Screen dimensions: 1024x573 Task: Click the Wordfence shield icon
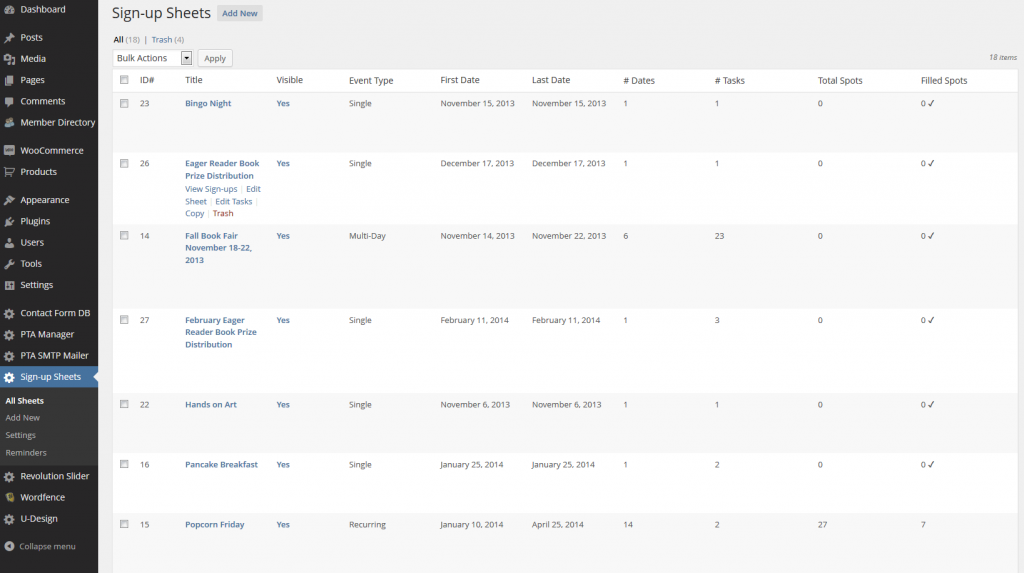click(9, 497)
